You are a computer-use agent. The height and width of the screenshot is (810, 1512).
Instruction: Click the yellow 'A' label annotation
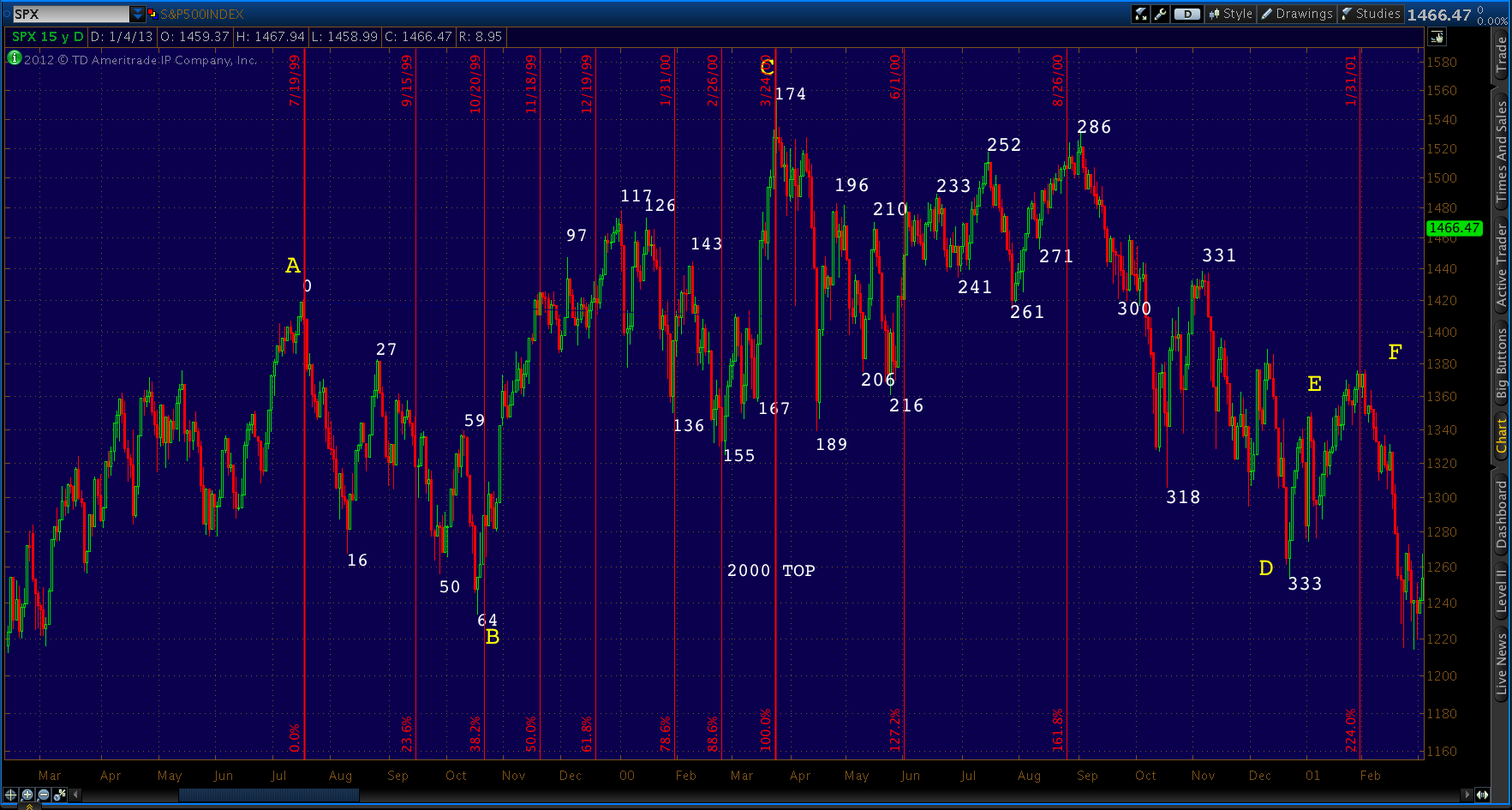point(293,266)
